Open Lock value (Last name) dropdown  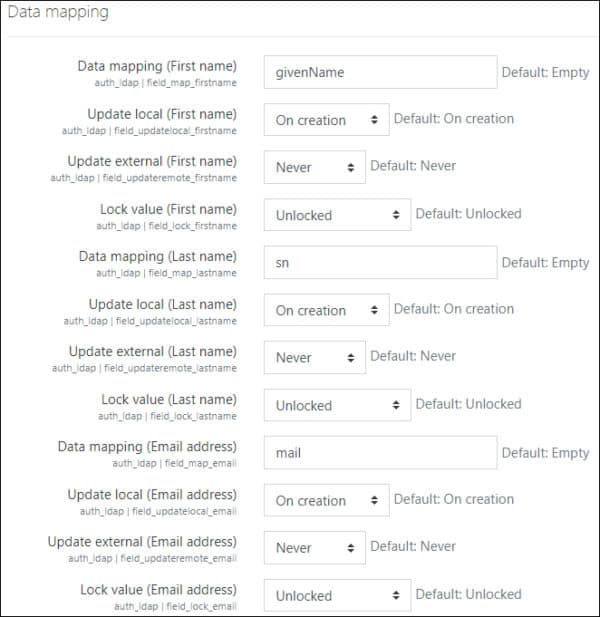click(x=337, y=405)
